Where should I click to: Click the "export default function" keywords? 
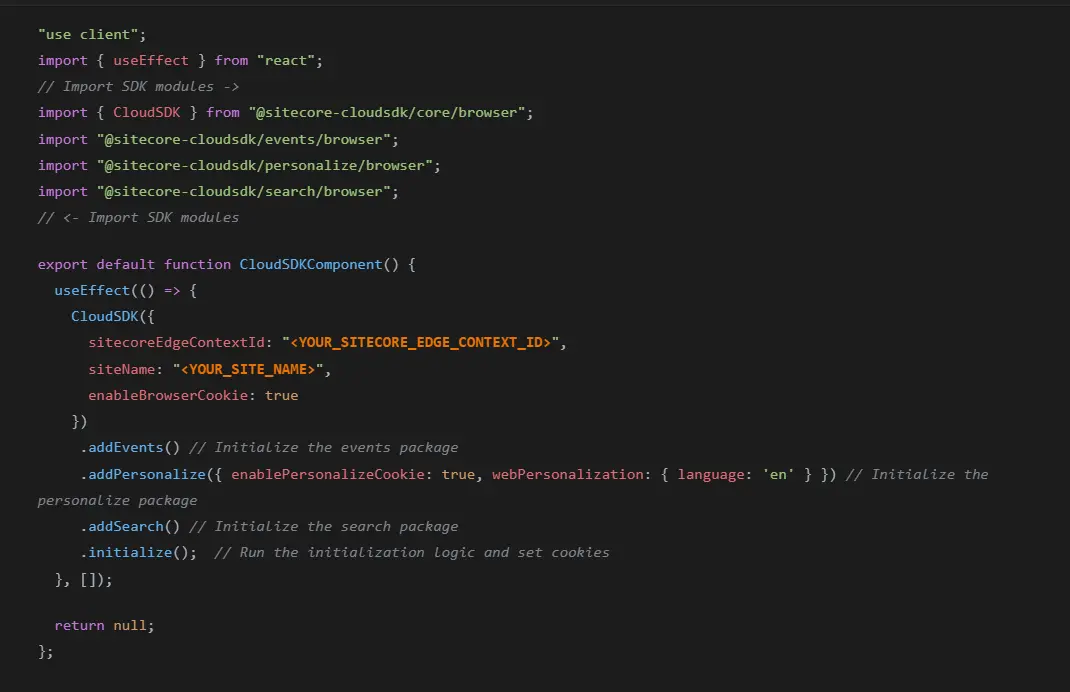pos(134,264)
